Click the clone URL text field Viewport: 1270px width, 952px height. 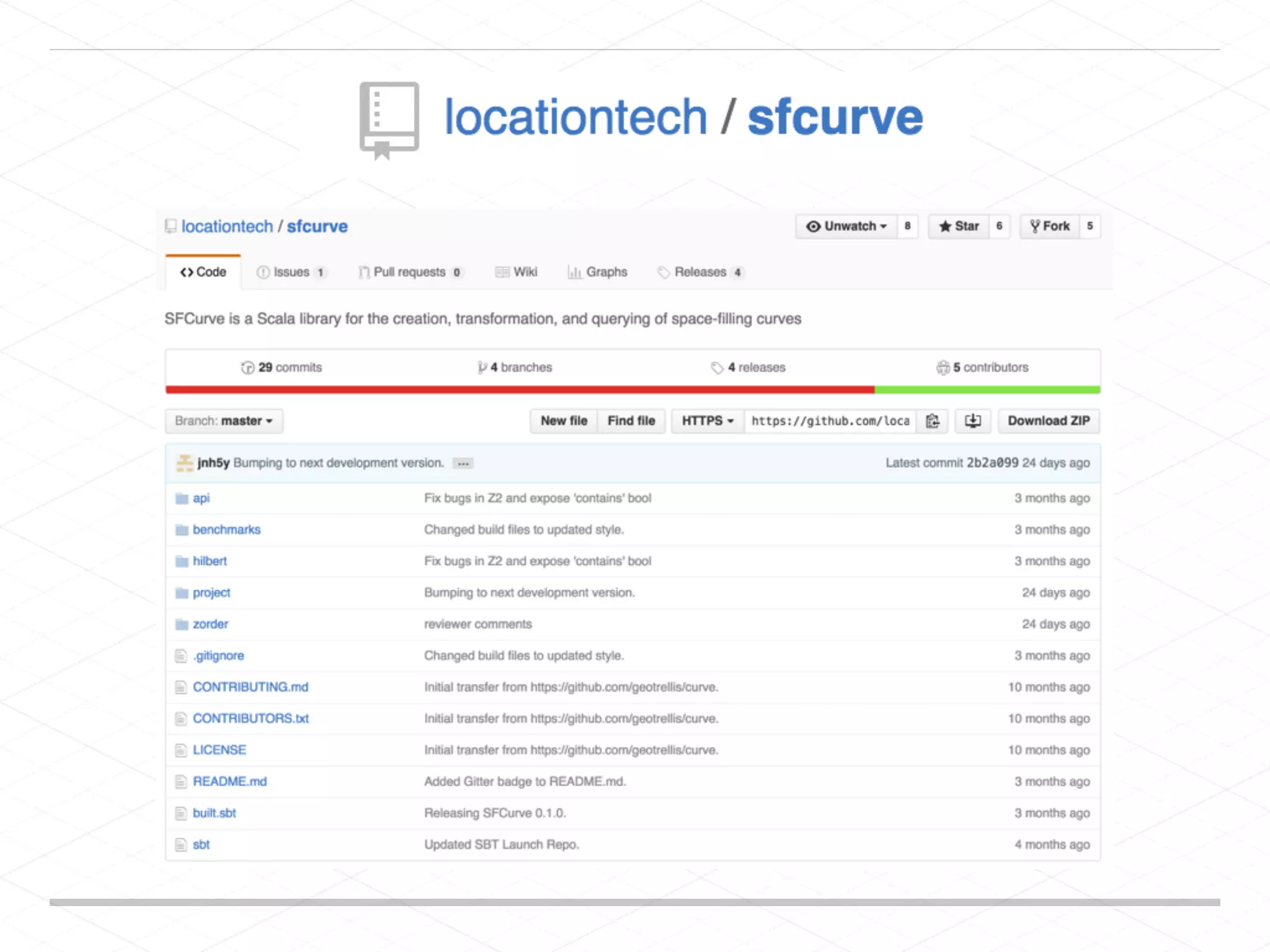(830, 421)
